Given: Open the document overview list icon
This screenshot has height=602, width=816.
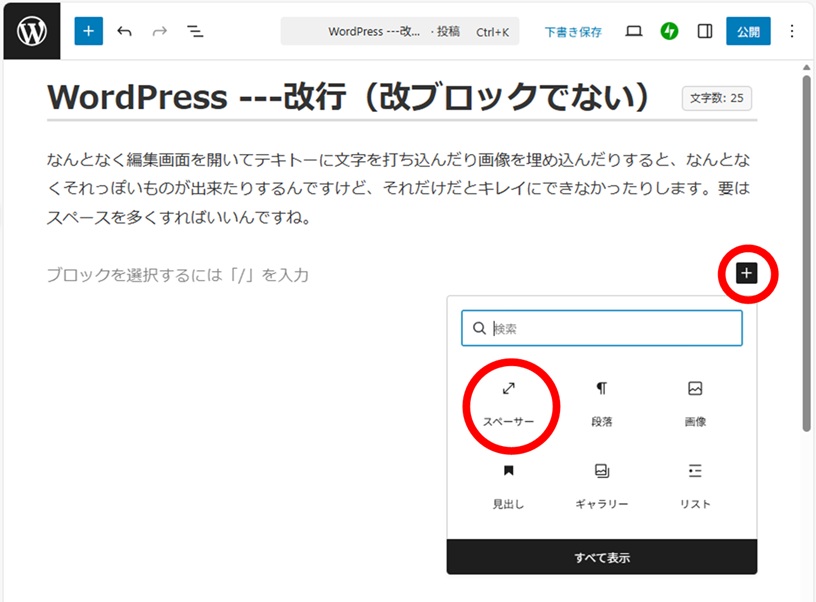Looking at the screenshot, I should click(195, 31).
